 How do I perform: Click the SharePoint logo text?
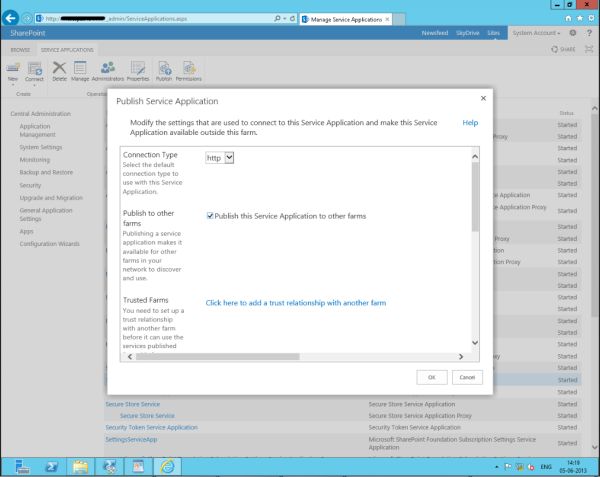[28, 33]
